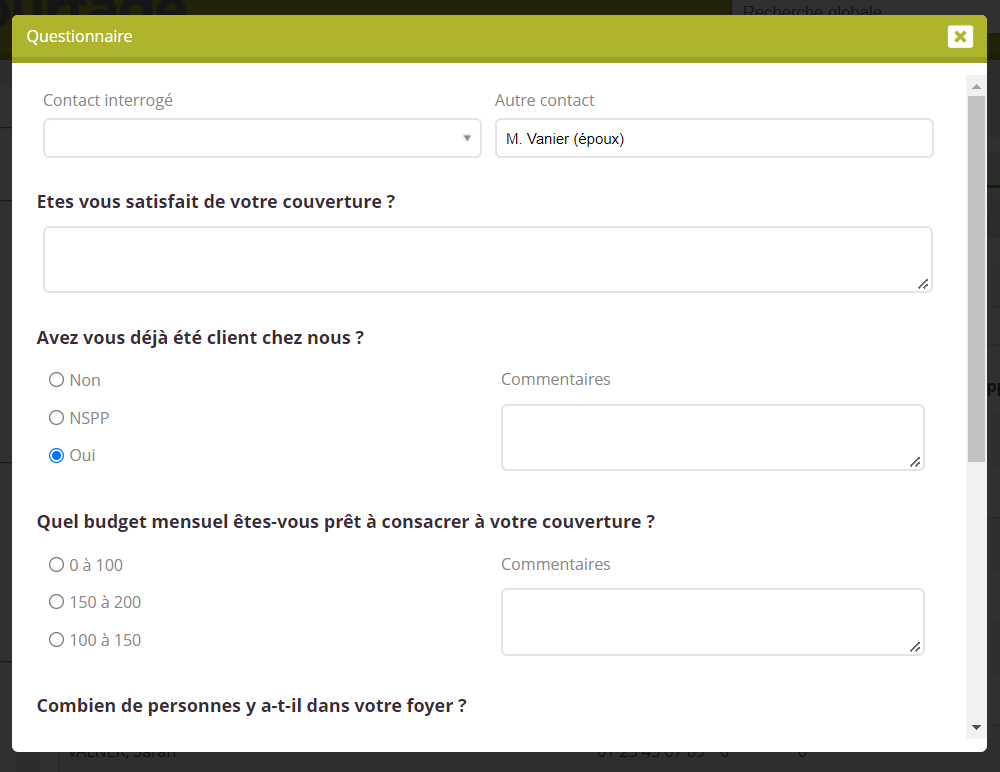Click into the Autre contact field
The width and height of the screenshot is (1000, 772).
click(x=713, y=138)
